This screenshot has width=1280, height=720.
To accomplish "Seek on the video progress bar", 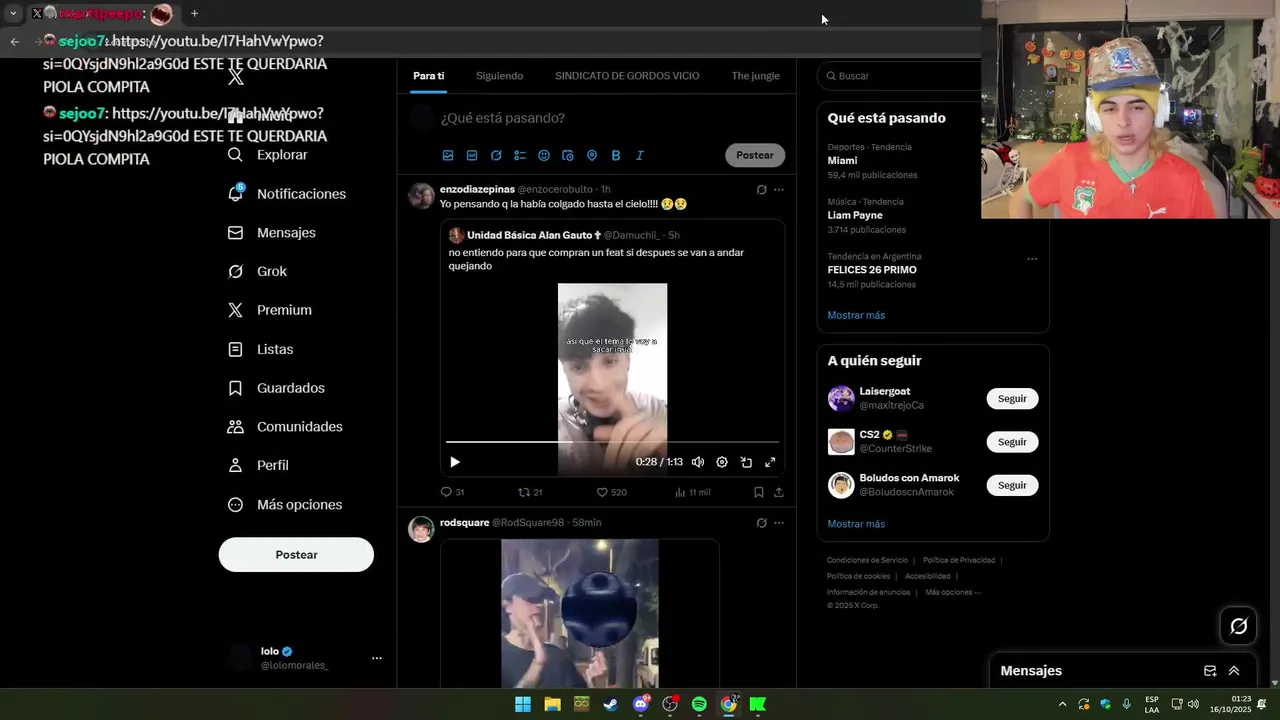I will pyautogui.click(x=612, y=441).
